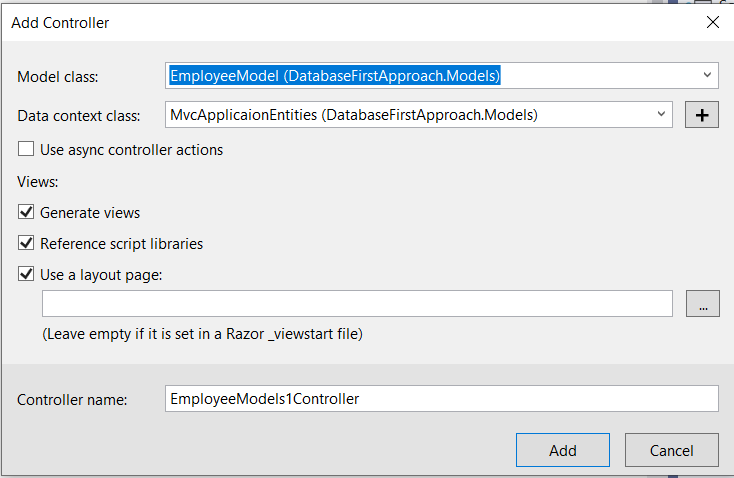Viewport: 734px width, 478px height.
Task: Expand the Data context class dropdown arrow
Action: click(x=661, y=114)
